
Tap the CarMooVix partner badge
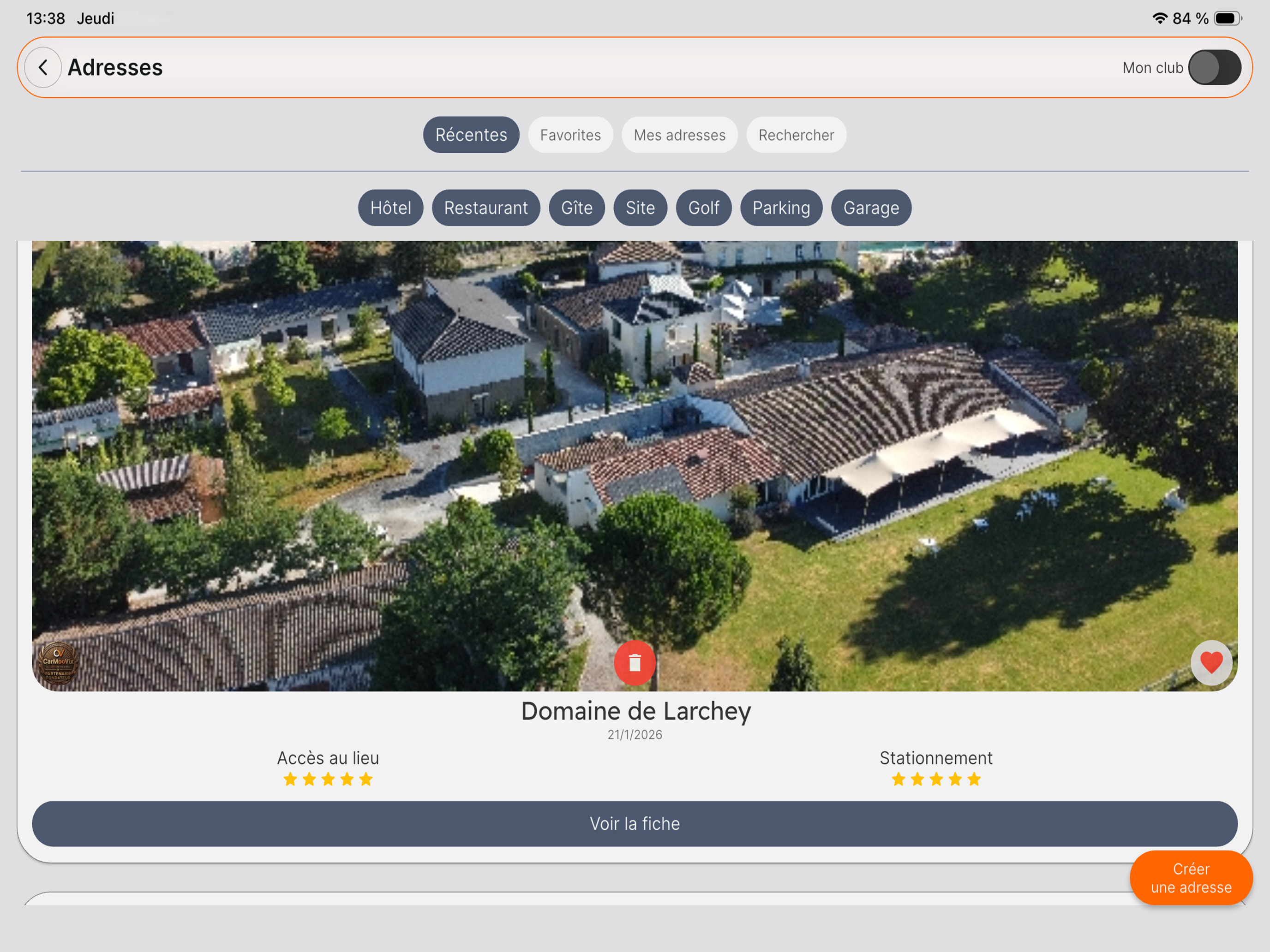(x=58, y=663)
